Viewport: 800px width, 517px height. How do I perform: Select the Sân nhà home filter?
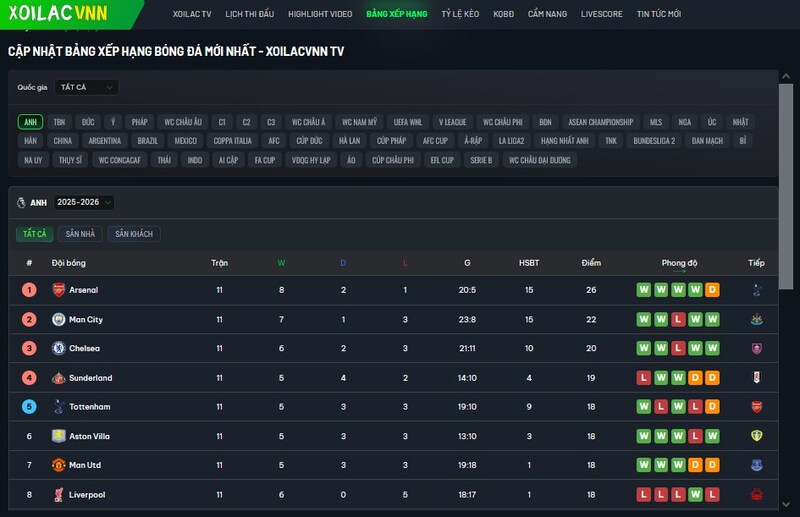click(x=80, y=234)
